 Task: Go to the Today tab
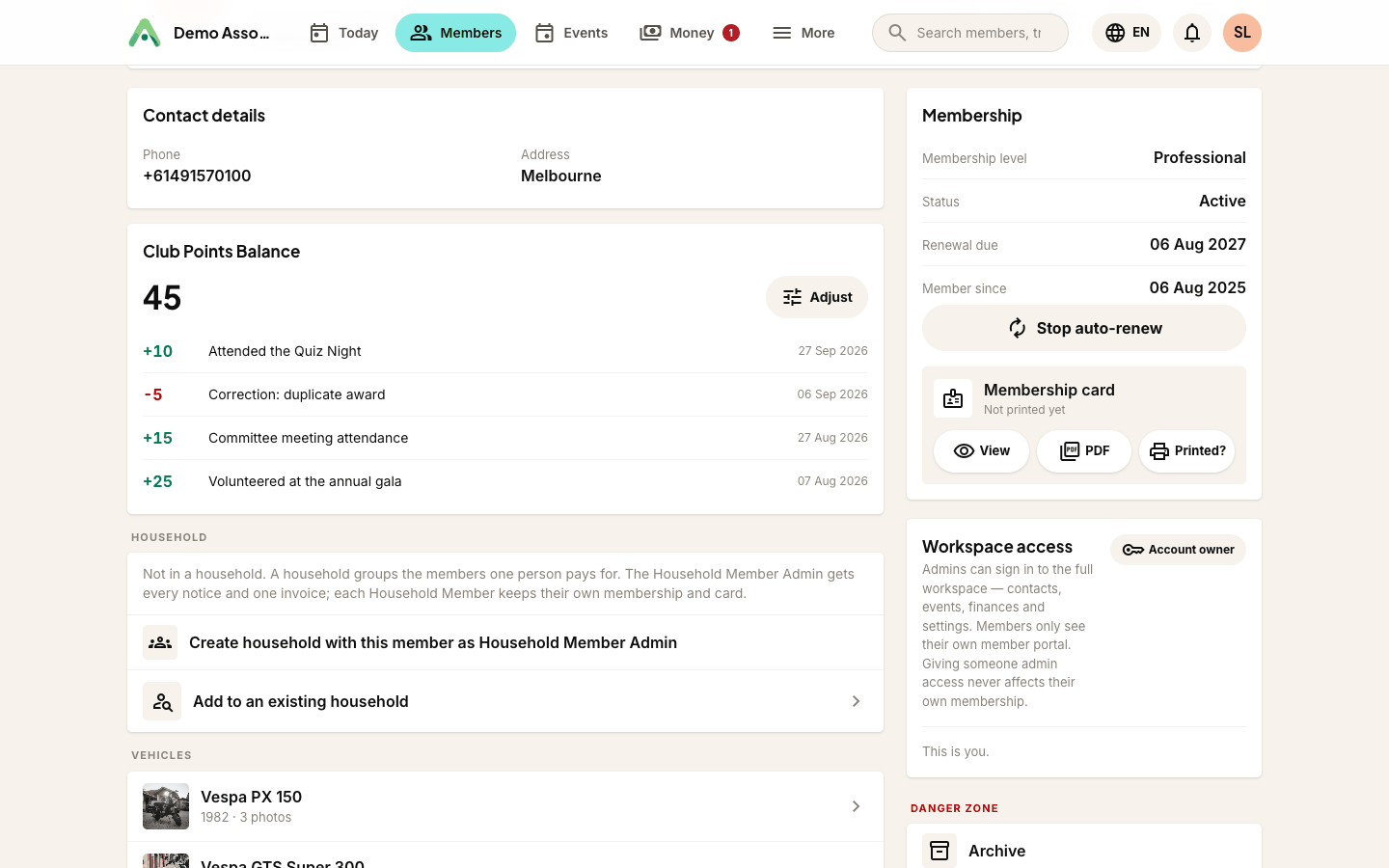click(343, 33)
